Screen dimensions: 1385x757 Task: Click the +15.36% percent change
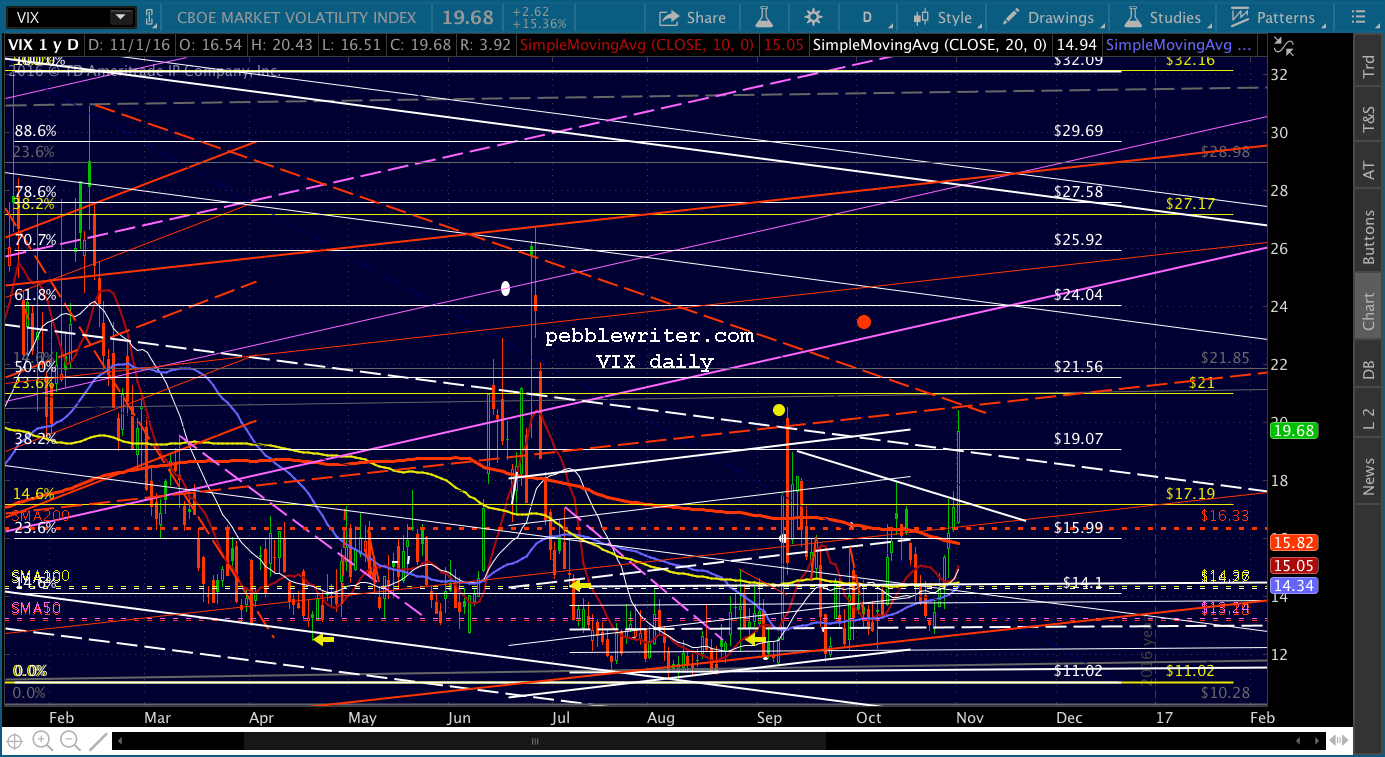pos(539,23)
